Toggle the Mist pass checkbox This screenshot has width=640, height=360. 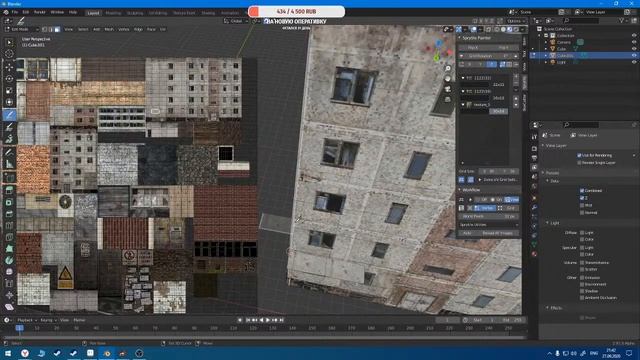click(x=582, y=205)
